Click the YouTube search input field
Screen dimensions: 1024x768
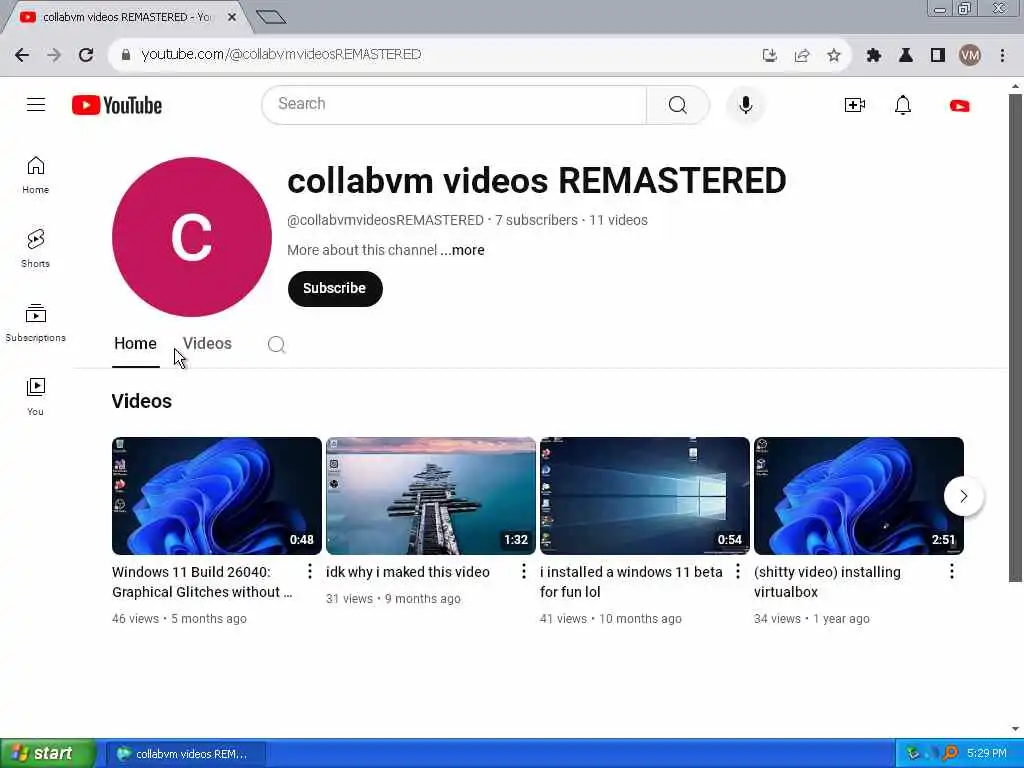click(x=455, y=104)
